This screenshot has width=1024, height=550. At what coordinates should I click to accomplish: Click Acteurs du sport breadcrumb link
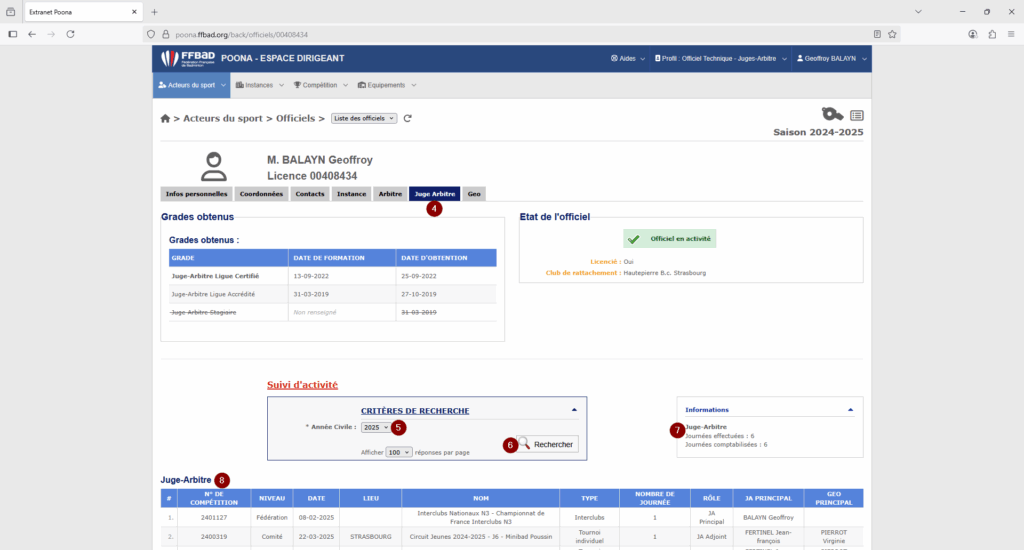223,118
